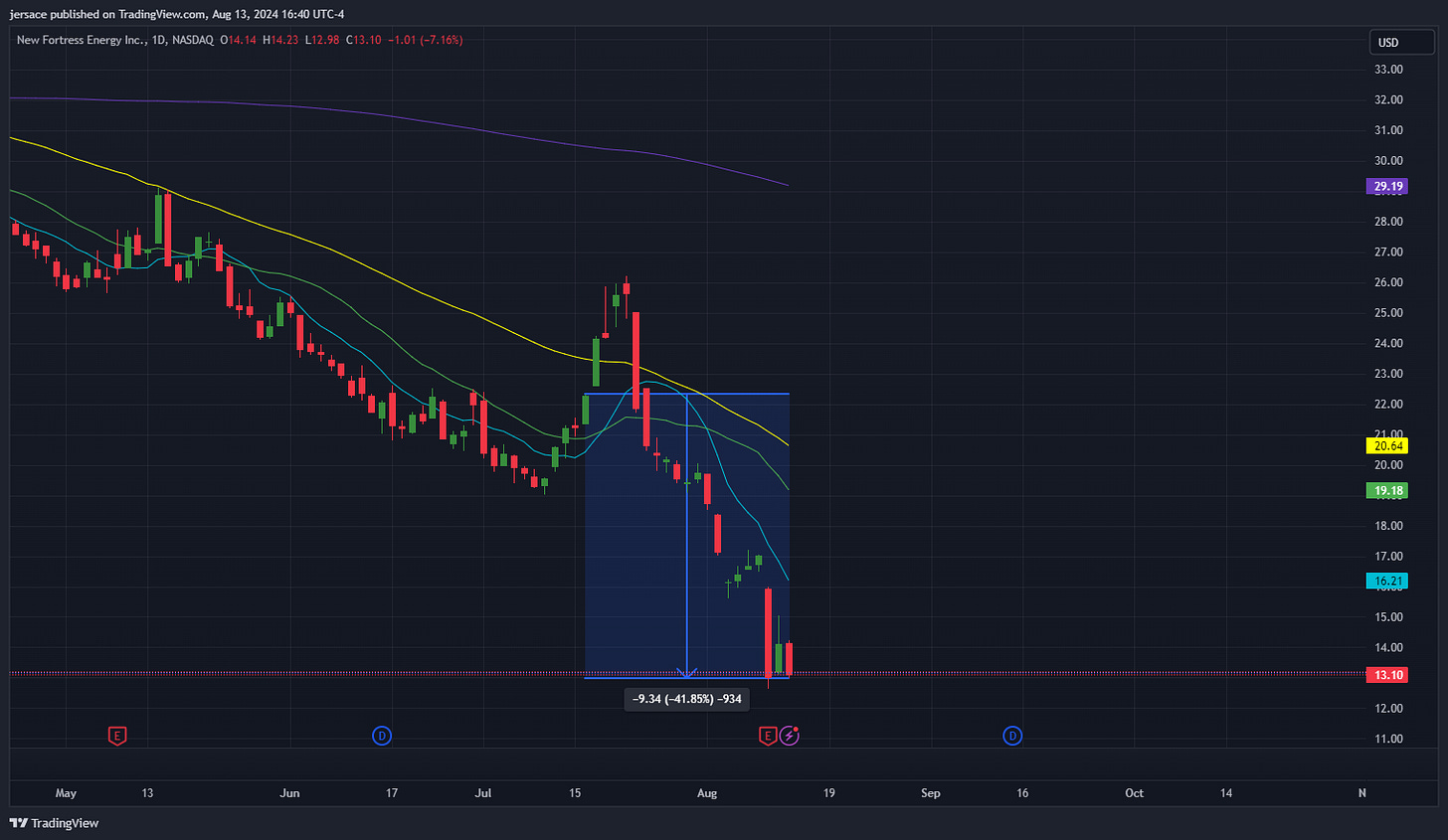Image resolution: width=1448 pixels, height=840 pixels.
Task: Click the Oct label on the time axis
Action: point(1134,793)
